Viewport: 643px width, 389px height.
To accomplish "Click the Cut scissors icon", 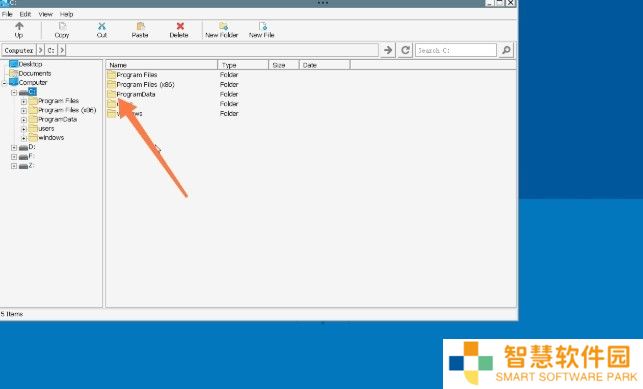I will click(102, 26).
